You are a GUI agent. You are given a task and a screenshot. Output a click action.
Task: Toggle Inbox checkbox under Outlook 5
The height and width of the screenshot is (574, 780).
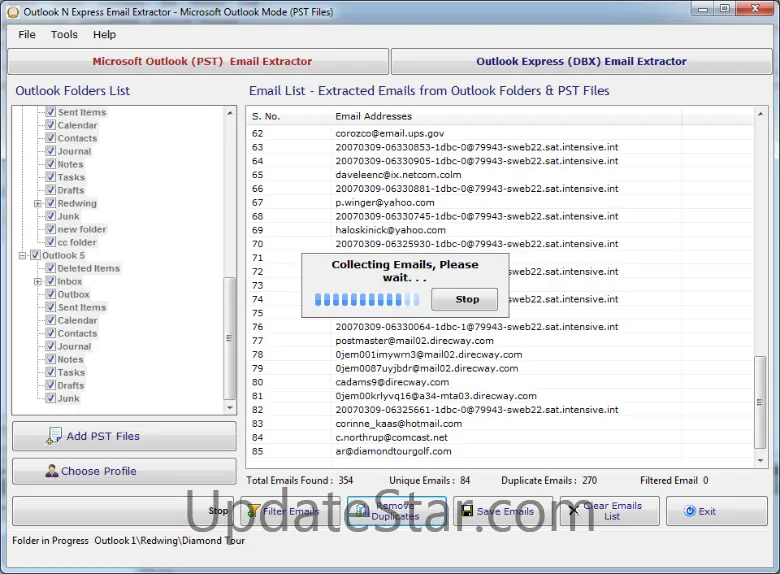(x=50, y=281)
